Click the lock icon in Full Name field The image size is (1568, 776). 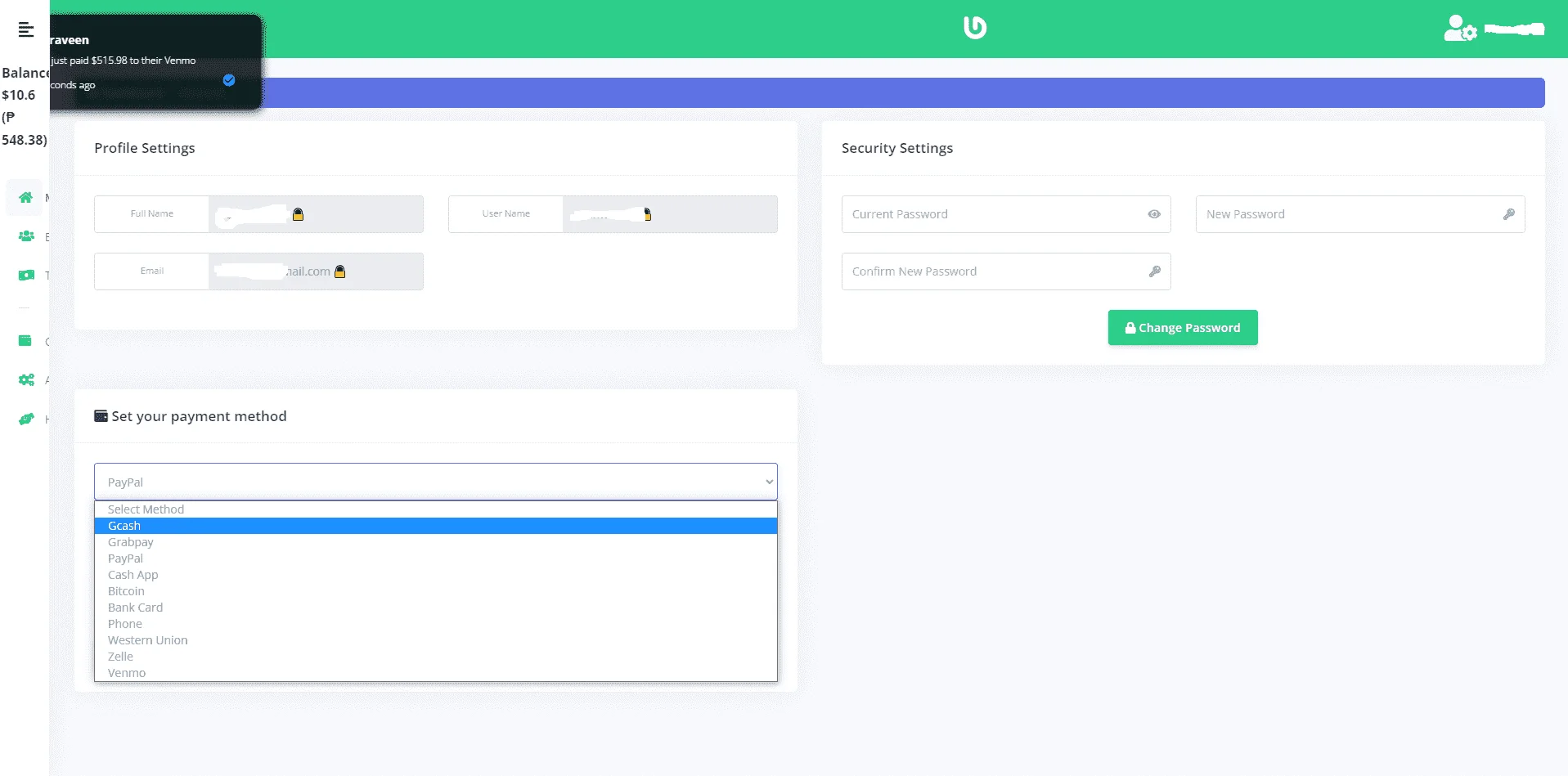299,214
